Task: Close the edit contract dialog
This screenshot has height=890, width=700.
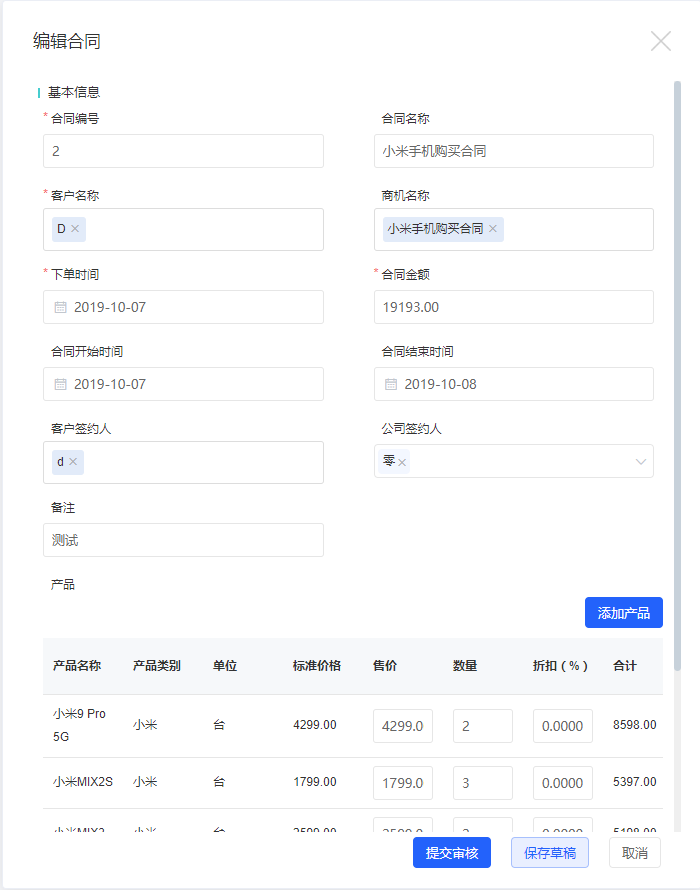Action: coord(661,41)
